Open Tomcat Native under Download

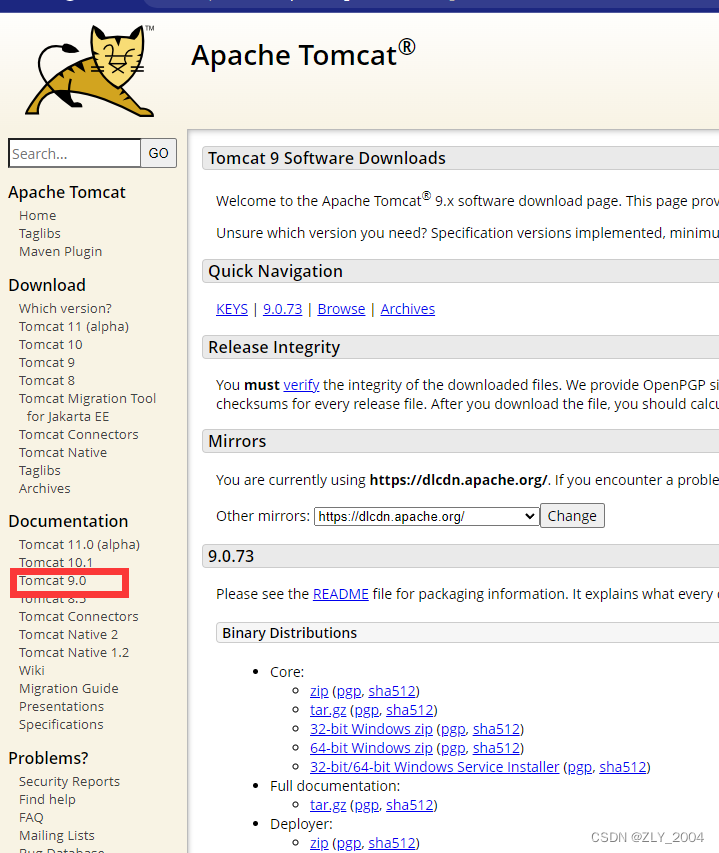point(63,453)
